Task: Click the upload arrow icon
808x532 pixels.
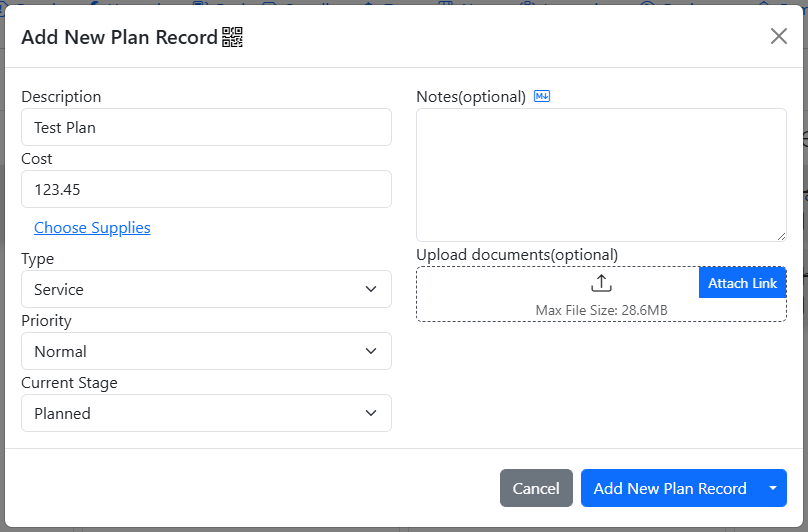Action: pos(601,283)
